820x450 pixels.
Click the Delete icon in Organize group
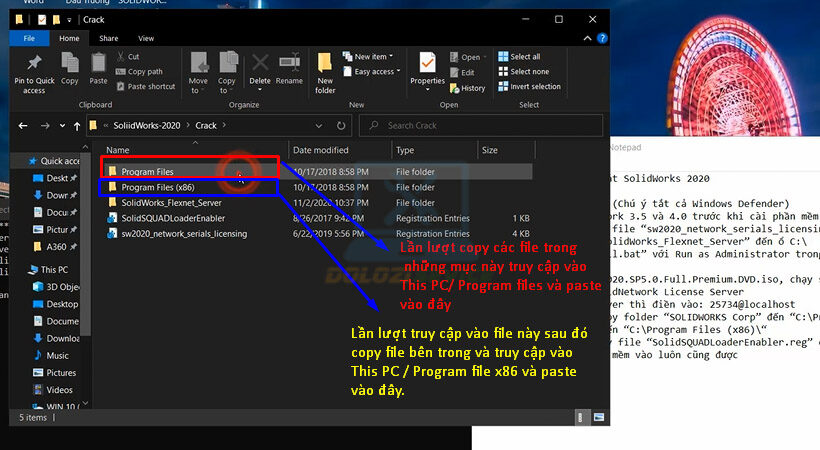260,70
